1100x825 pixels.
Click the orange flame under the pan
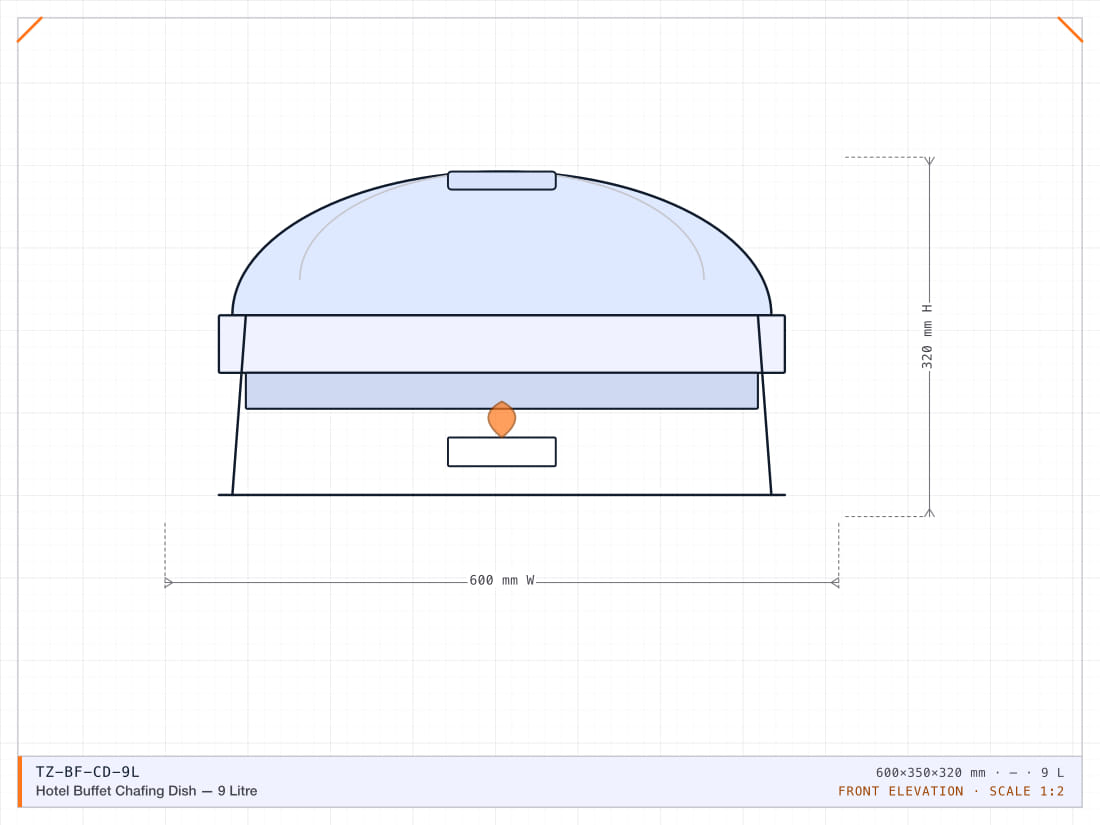(x=502, y=419)
